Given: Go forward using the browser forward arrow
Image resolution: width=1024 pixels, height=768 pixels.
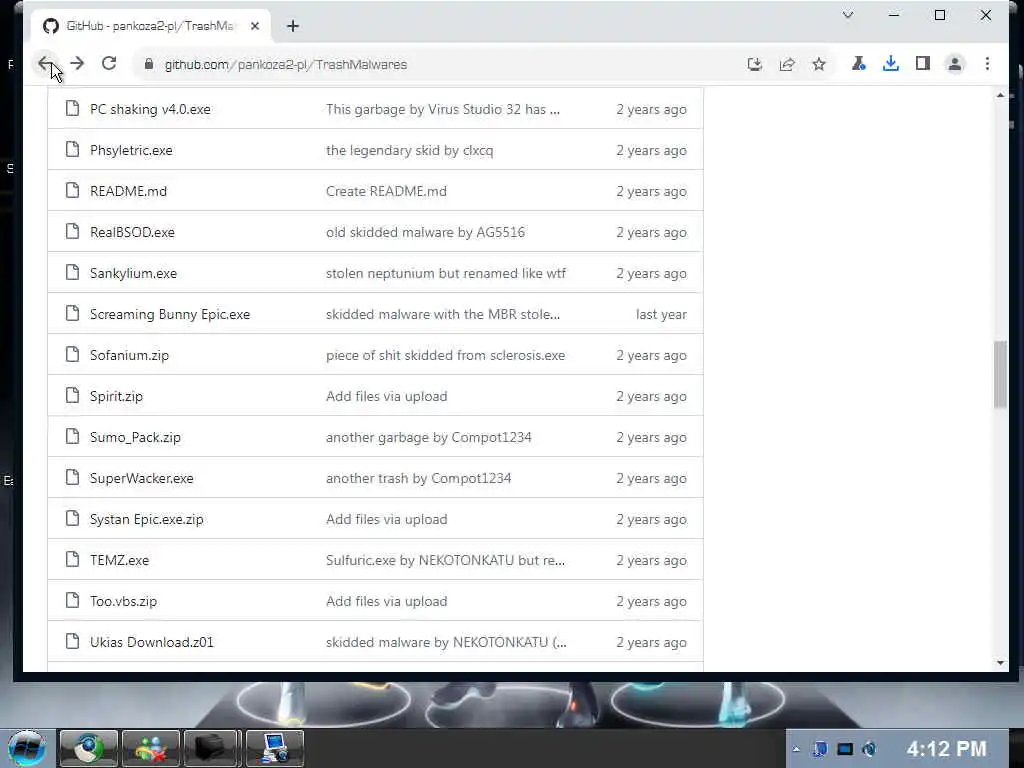Looking at the screenshot, I should [x=77, y=63].
